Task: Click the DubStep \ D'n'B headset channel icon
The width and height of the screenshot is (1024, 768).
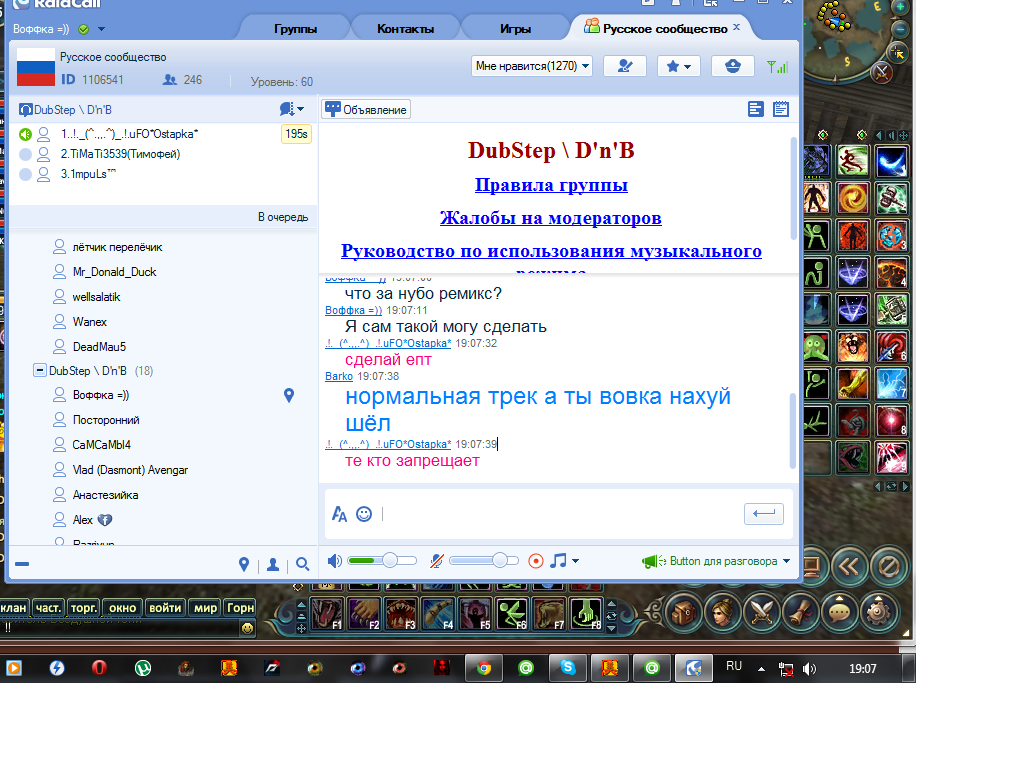Action: coord(25,110)
